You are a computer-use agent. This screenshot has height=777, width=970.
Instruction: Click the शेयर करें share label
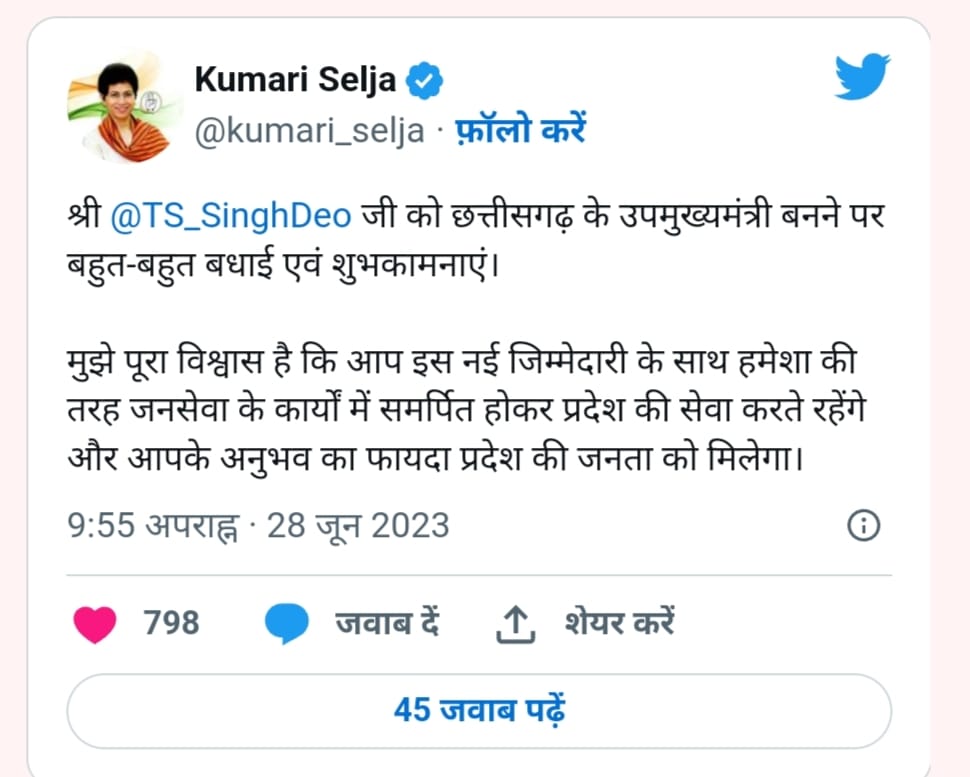(x=619, y=622)
